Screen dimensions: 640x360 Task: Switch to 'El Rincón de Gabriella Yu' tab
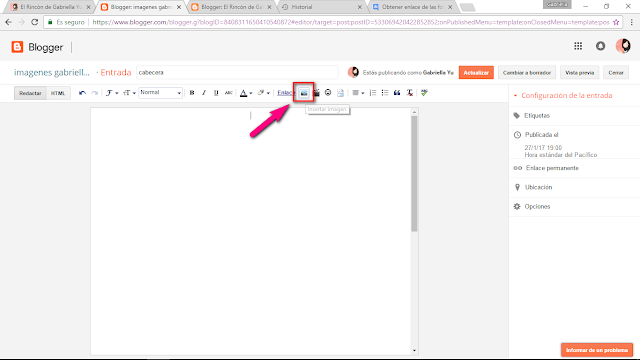click(51, 7)
